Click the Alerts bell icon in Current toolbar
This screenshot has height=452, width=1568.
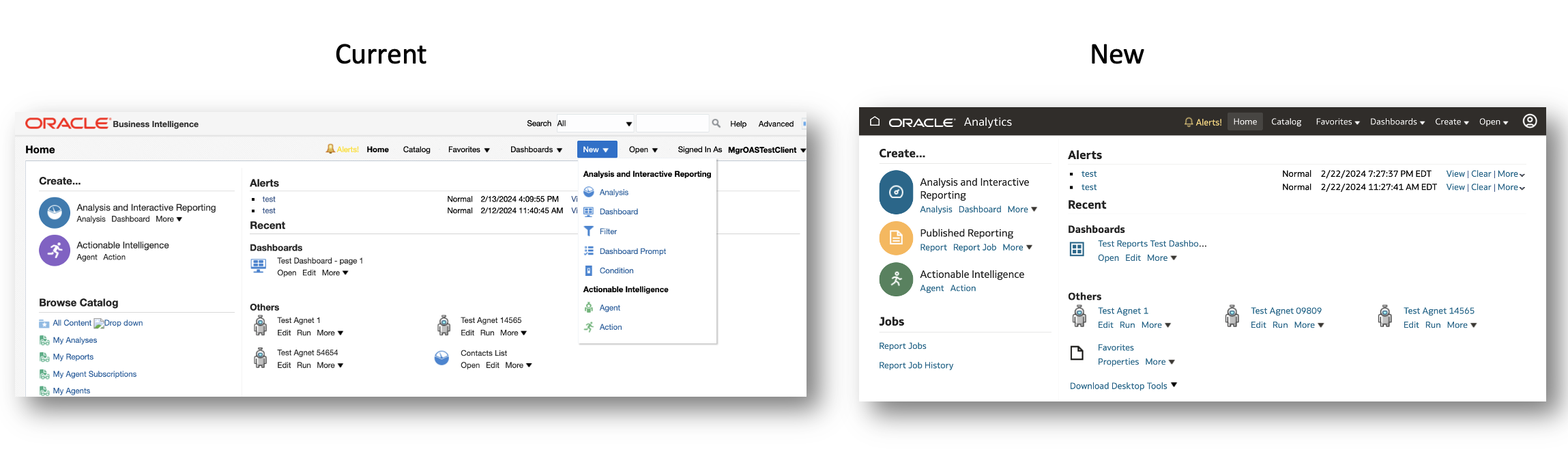(330, 149)
